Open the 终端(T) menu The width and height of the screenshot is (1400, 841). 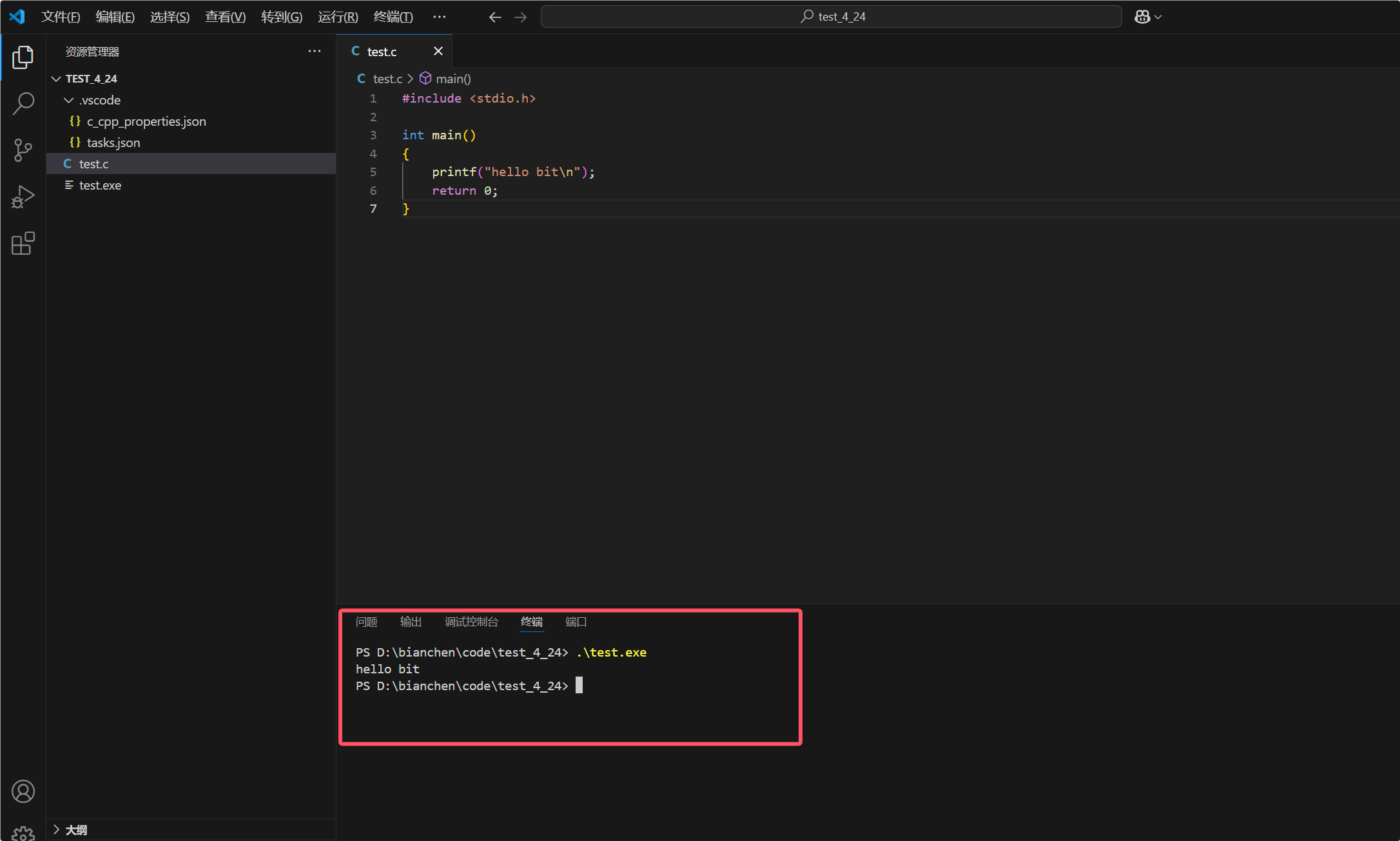(393, 17)
